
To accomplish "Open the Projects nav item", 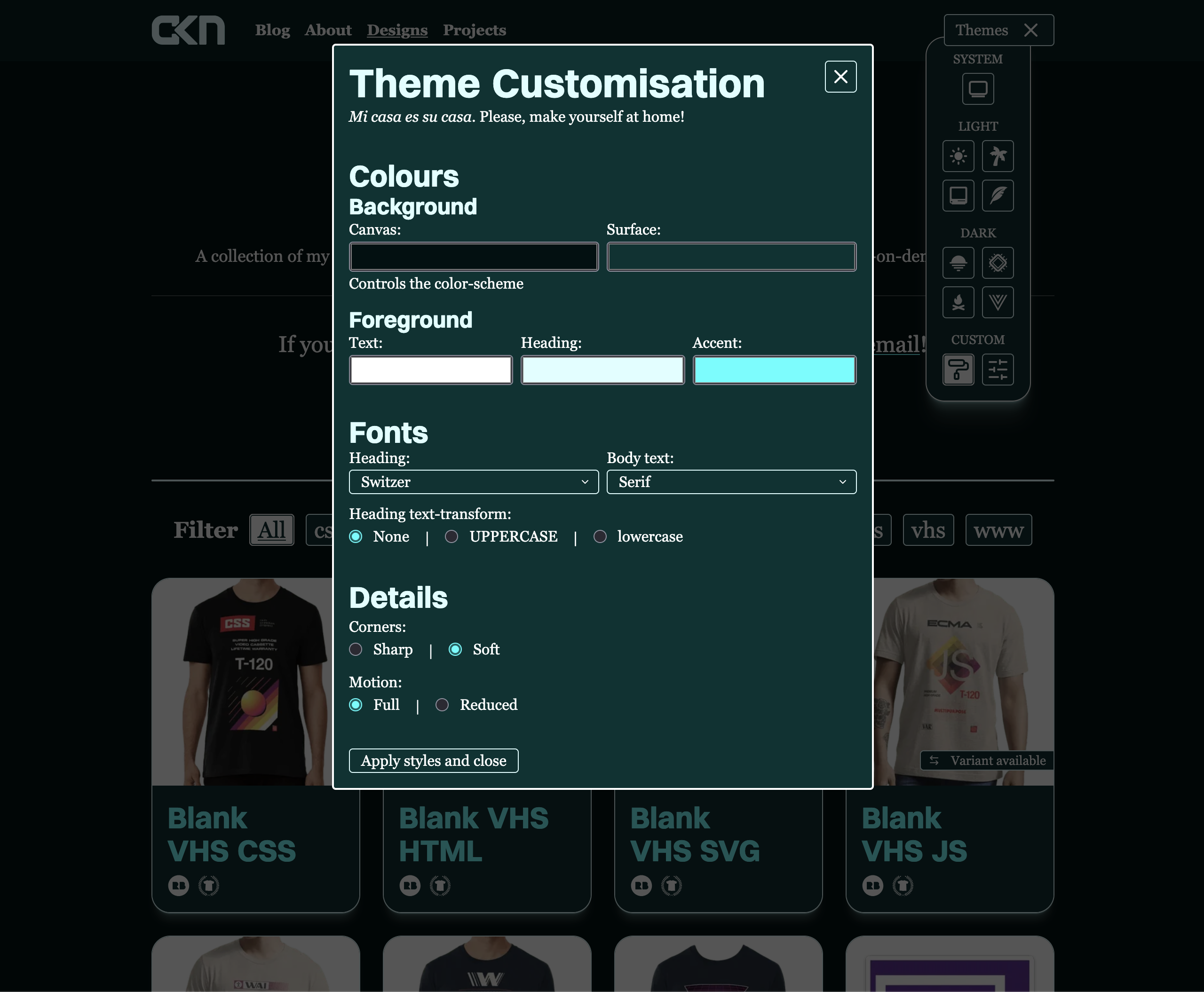I will (475, 30).
